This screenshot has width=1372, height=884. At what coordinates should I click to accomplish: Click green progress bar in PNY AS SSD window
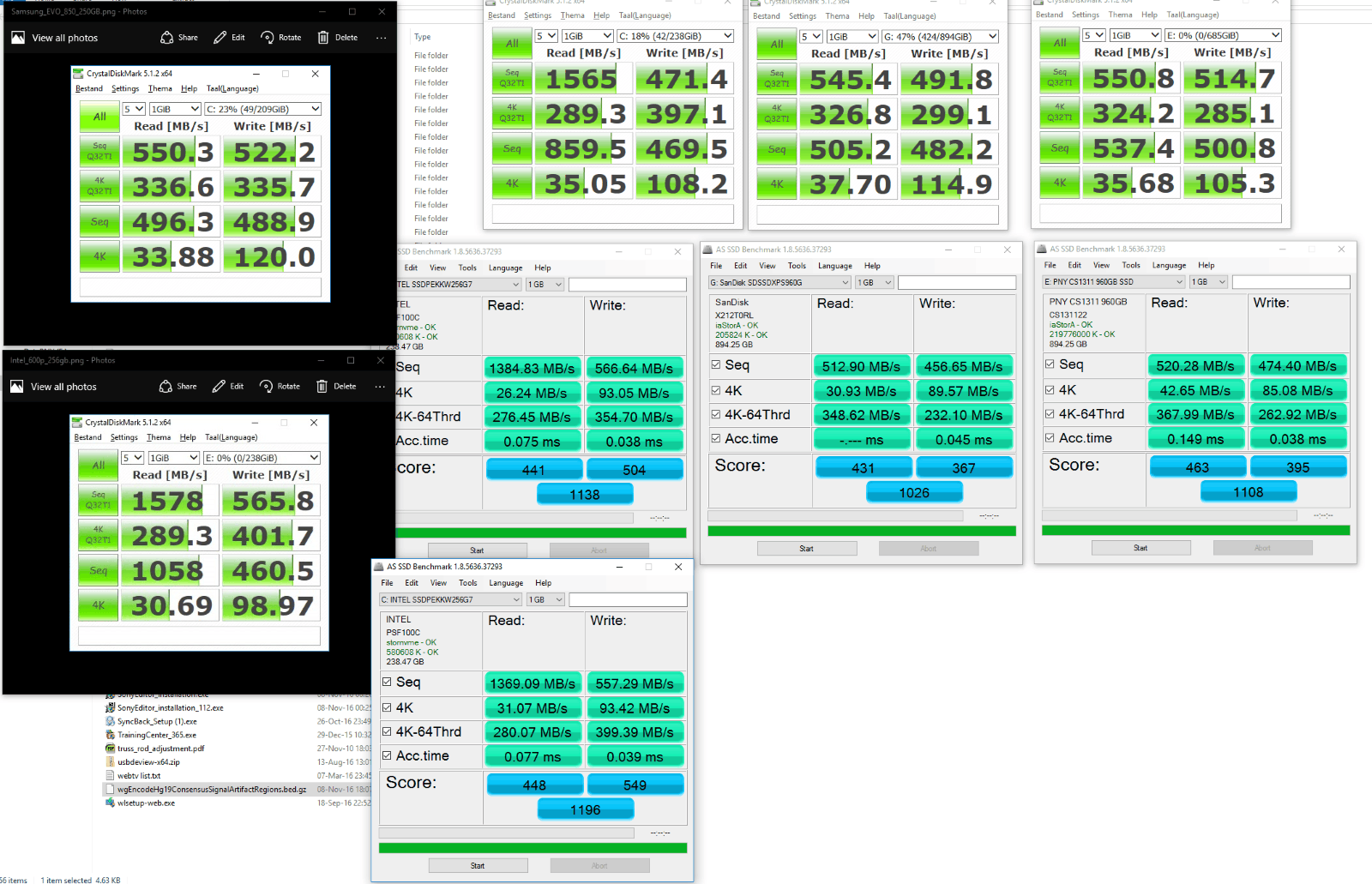click(1196, 531)
